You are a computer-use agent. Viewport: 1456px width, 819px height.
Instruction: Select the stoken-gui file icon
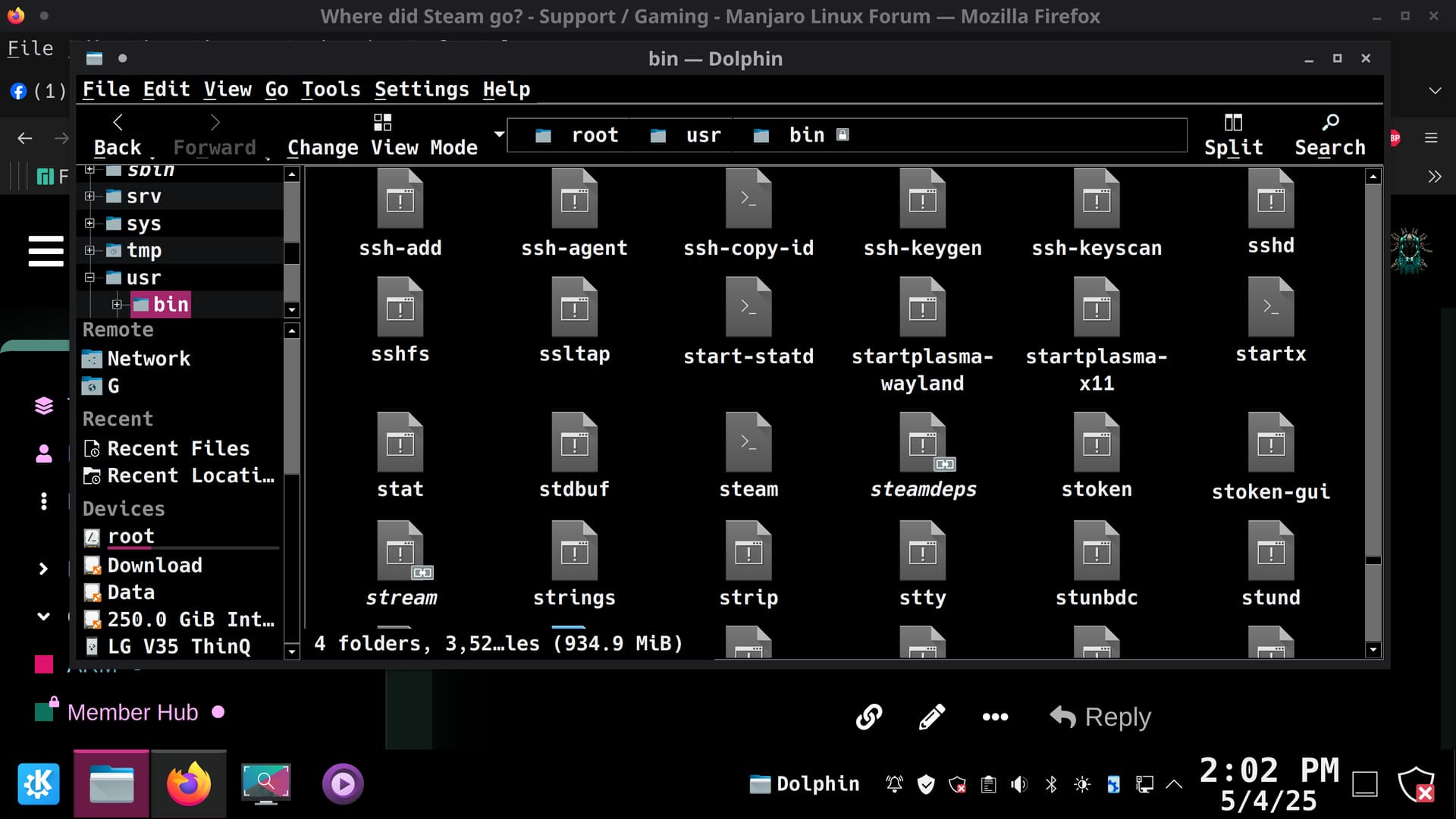click(1271, 442)
